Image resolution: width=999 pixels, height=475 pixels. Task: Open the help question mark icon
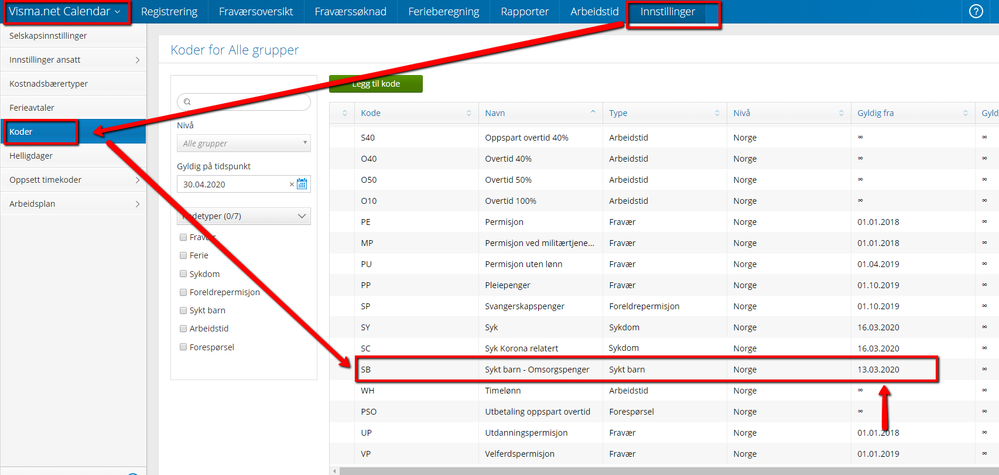tap(976, 12)
